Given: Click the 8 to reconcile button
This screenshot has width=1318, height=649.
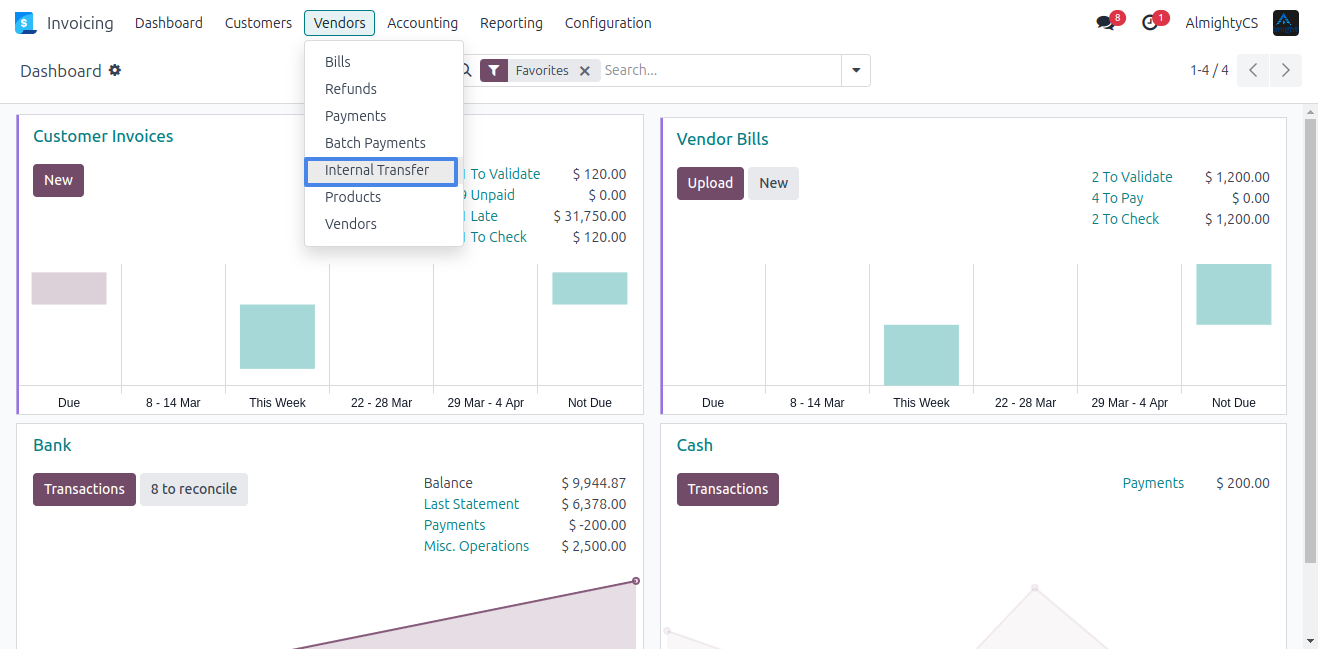Looking at the screenshot, I should [194, 489].
